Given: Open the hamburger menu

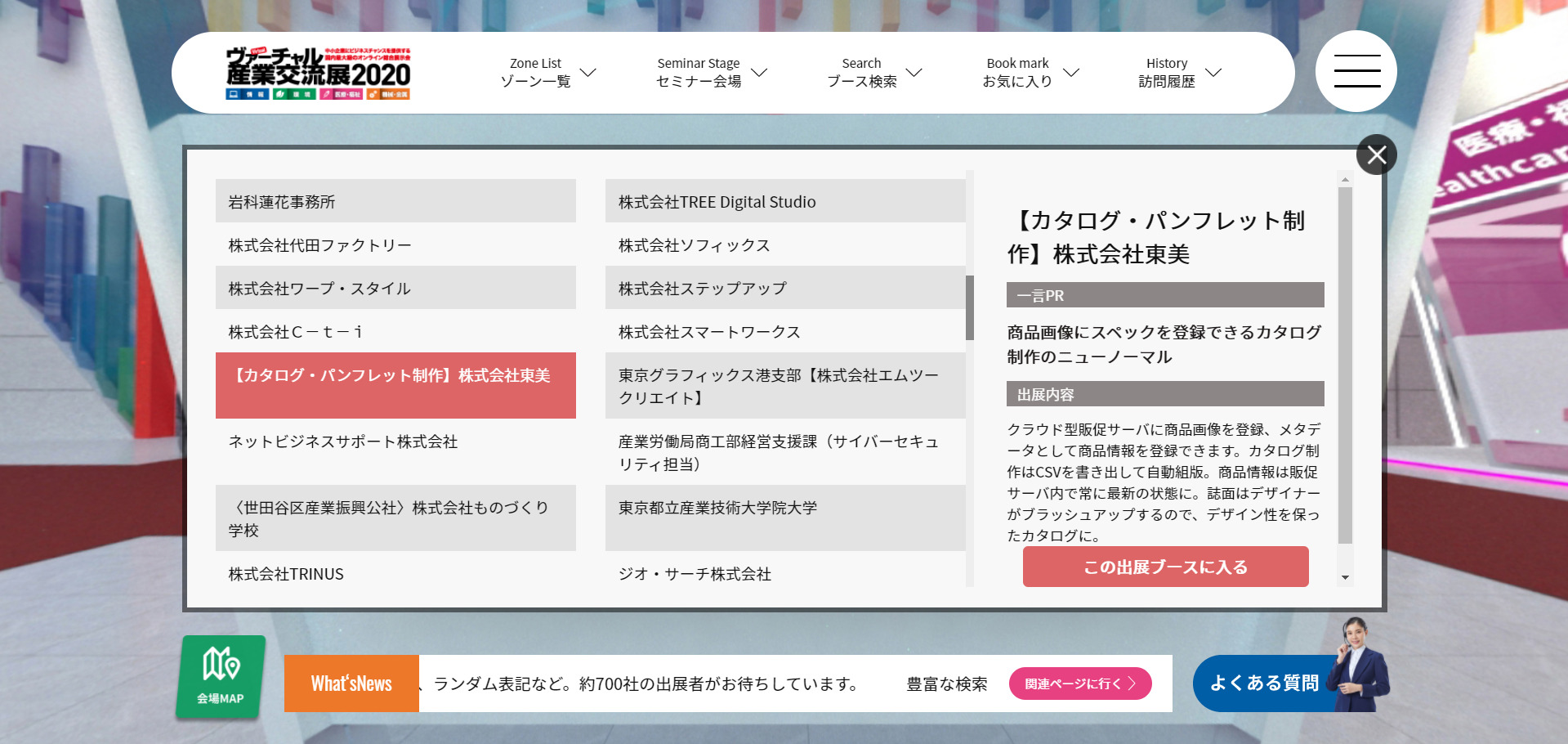Looking at the screenshot, I should coord(1356,71).
